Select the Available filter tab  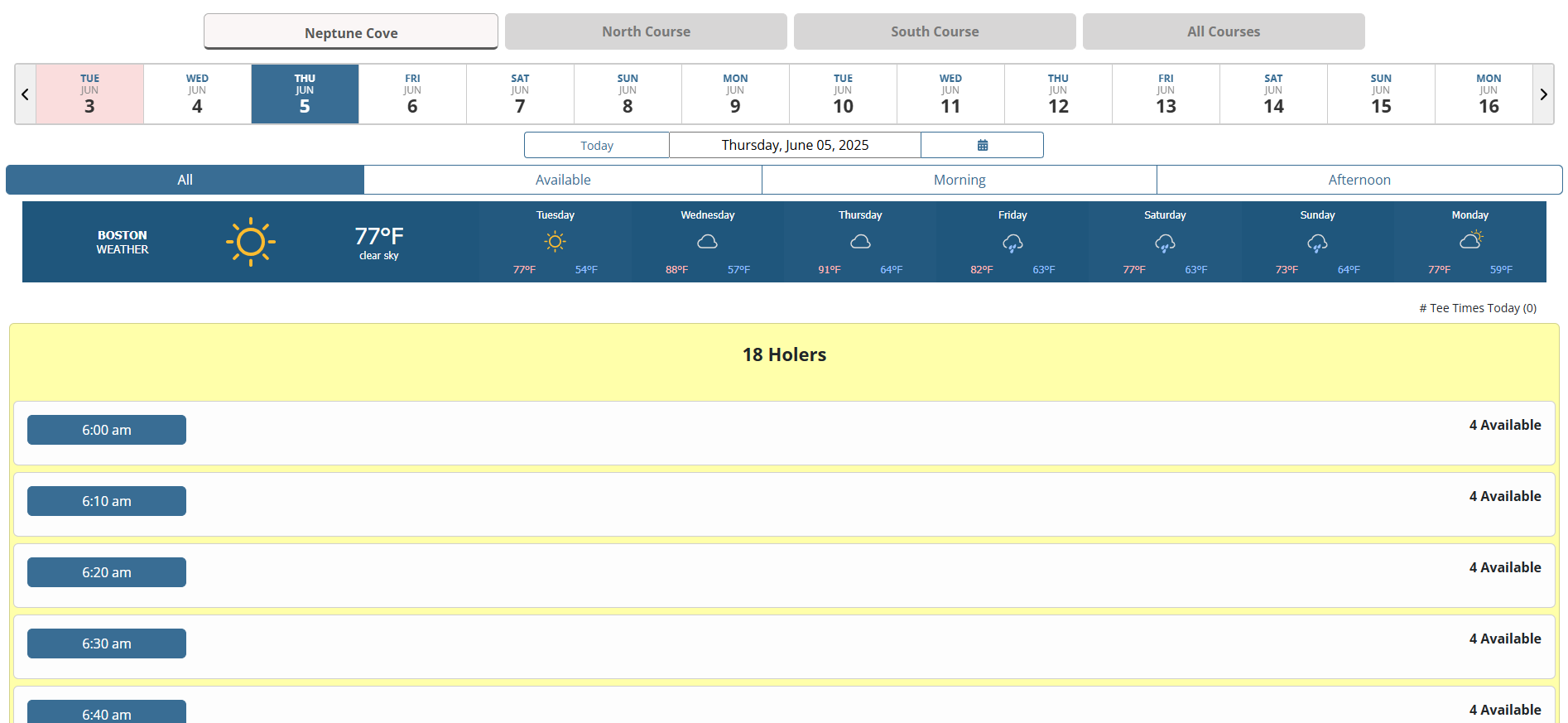(563, 180)
